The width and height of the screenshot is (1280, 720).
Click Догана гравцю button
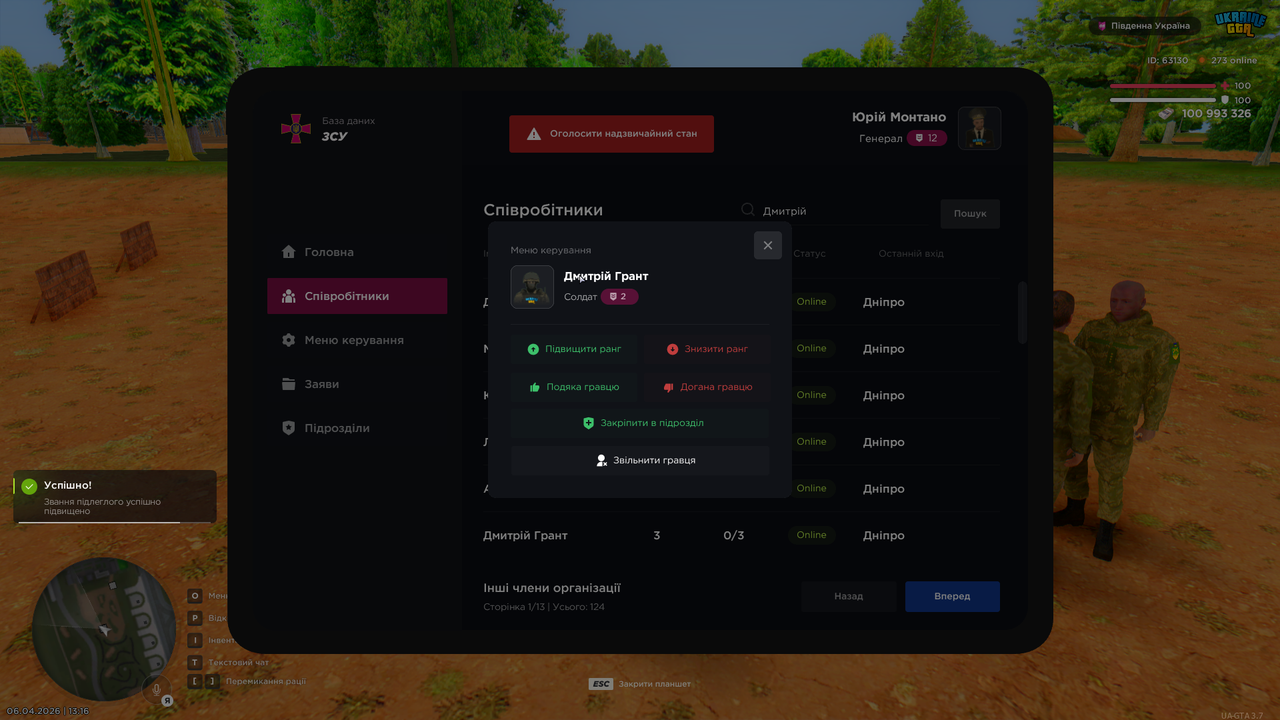[x=707, y=387]
